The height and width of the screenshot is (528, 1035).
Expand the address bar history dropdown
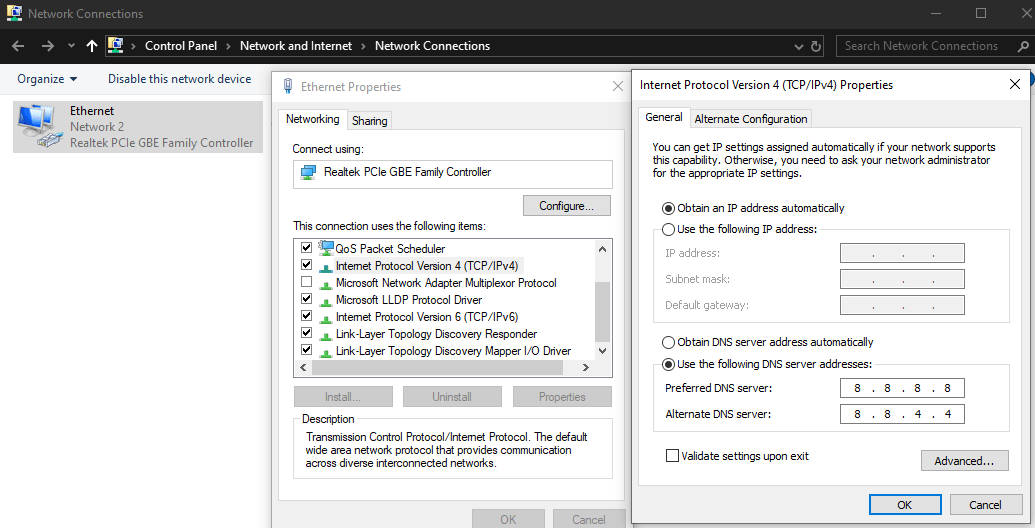pos(798,46)
